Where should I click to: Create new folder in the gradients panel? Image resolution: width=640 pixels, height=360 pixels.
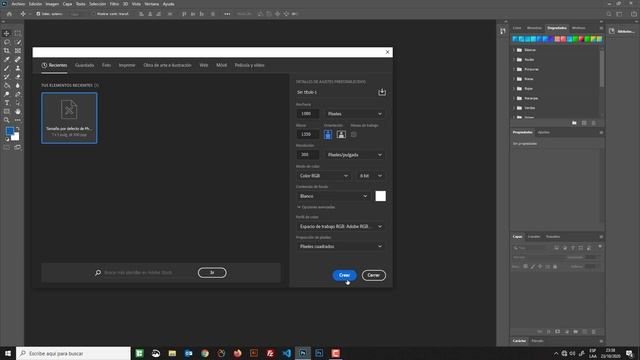click(x=574, y=123)
